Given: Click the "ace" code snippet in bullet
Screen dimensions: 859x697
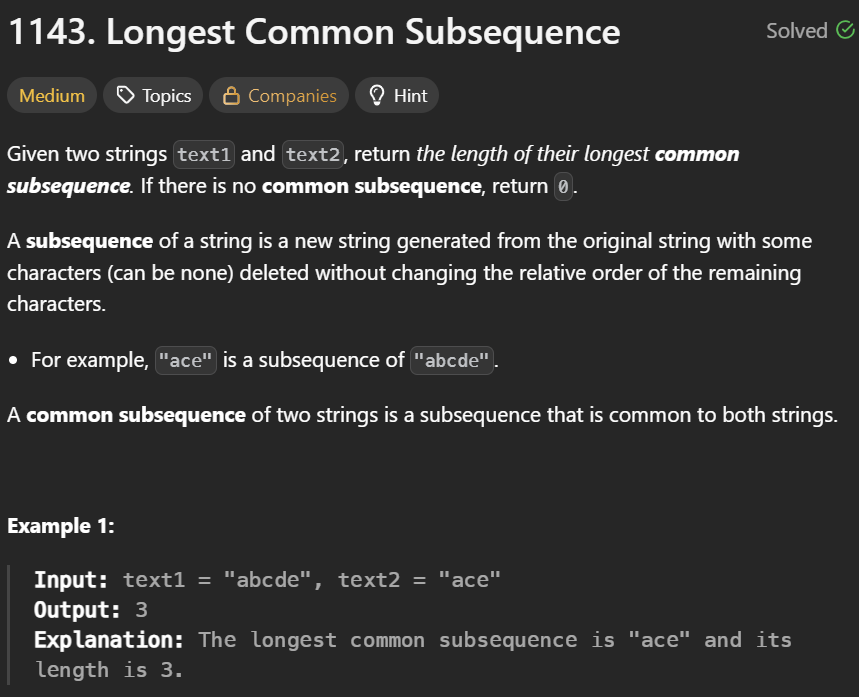Looking at the screenshot, I should coord(186,361).
